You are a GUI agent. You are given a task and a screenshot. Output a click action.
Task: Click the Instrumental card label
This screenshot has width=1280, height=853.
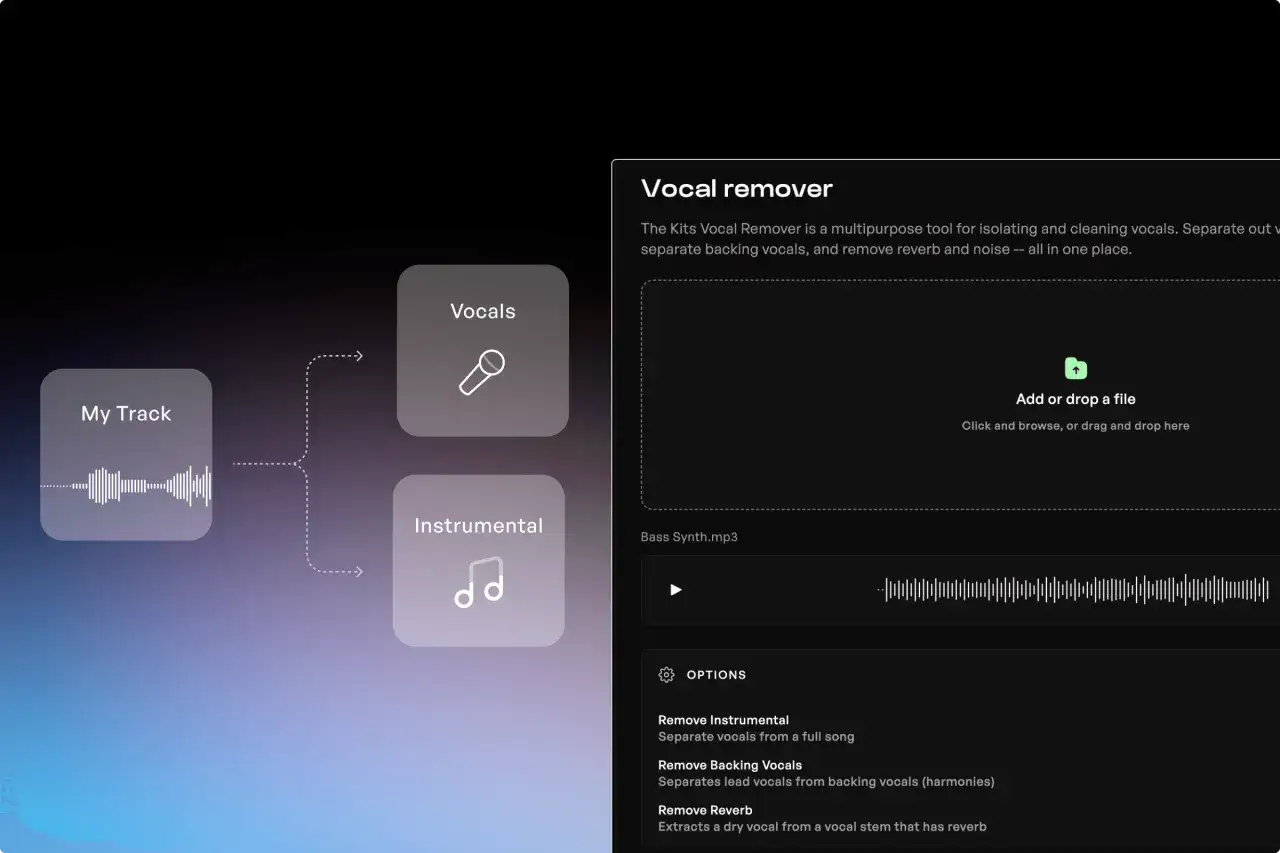[479, 525]
